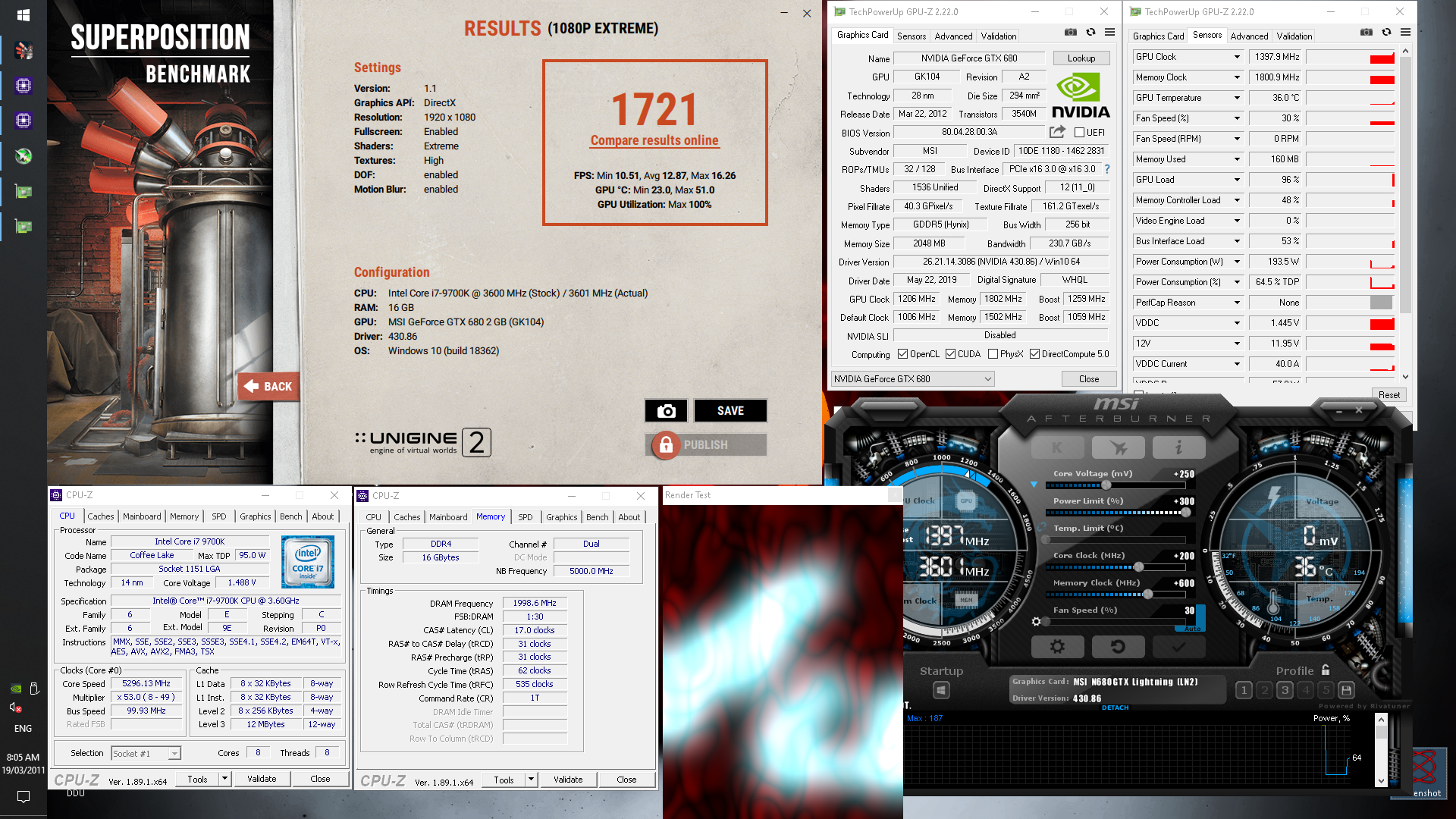This screenshot has width=1456, height=819.
Task: Click the SAVE button in Superposition
Action: click(x=730, y=410)
